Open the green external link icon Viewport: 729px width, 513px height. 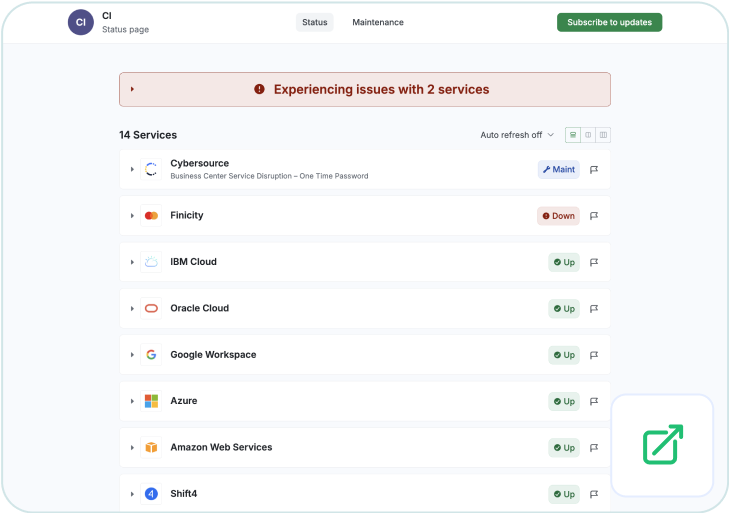tap(663, 444)
